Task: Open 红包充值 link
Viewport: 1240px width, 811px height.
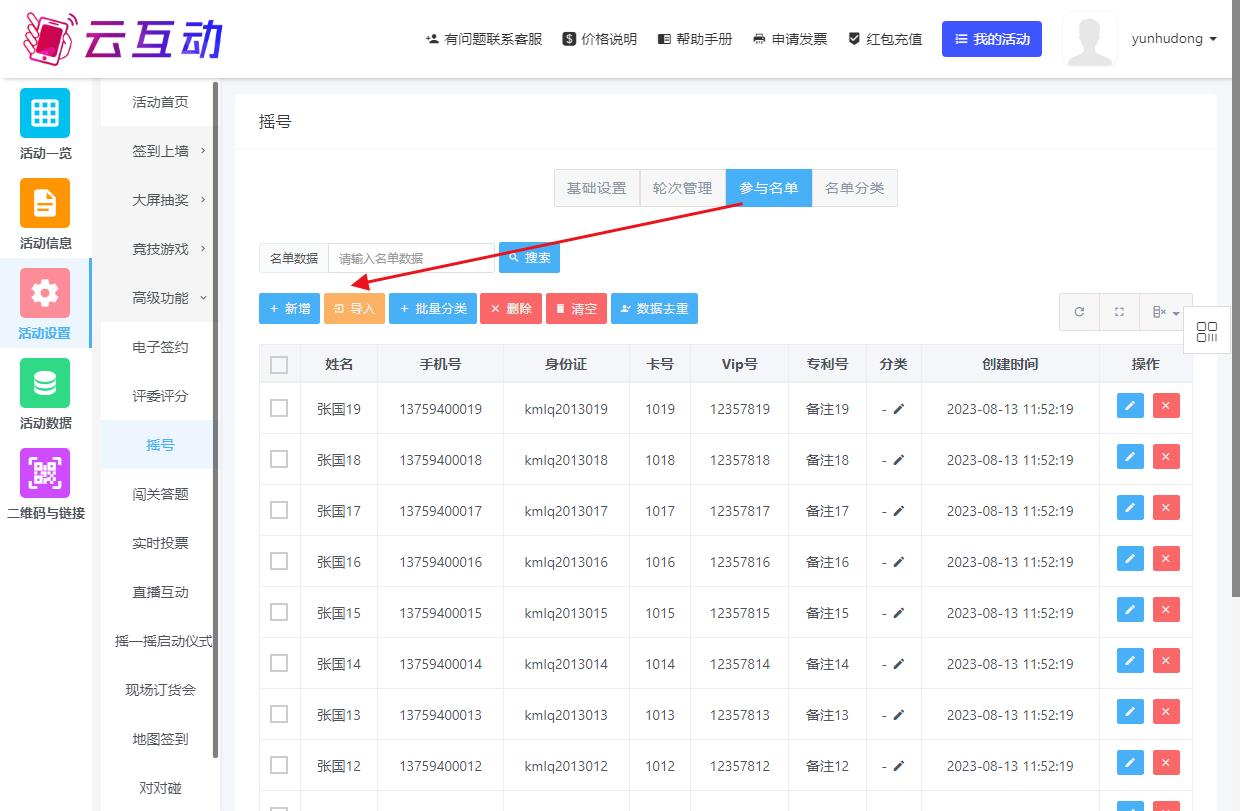Action: (x=885, y=39)
